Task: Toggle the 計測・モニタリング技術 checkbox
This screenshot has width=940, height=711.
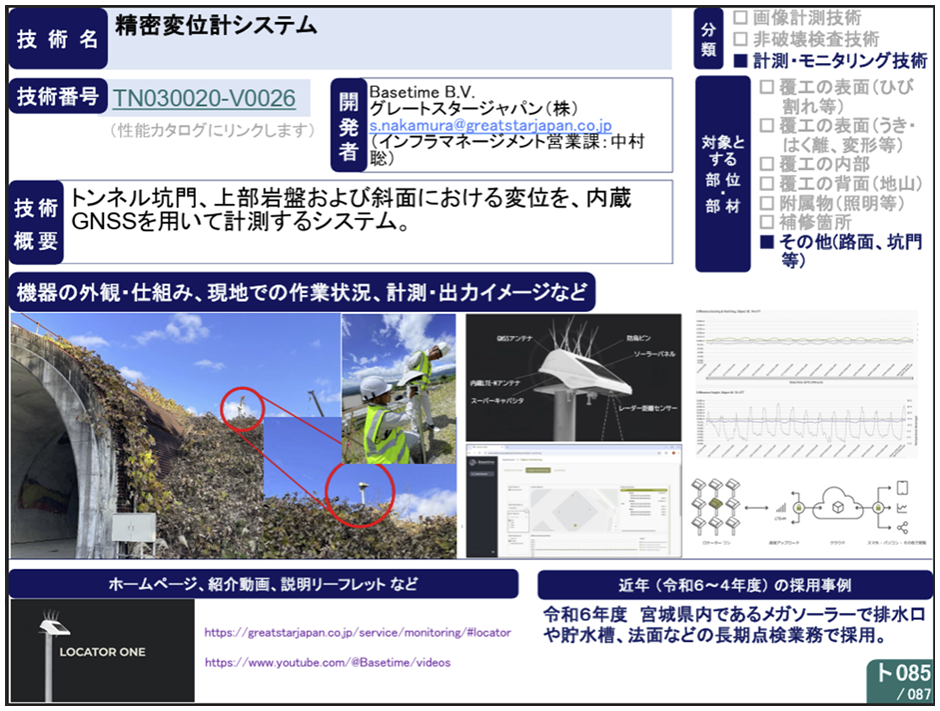Action: tap(740, 61)
